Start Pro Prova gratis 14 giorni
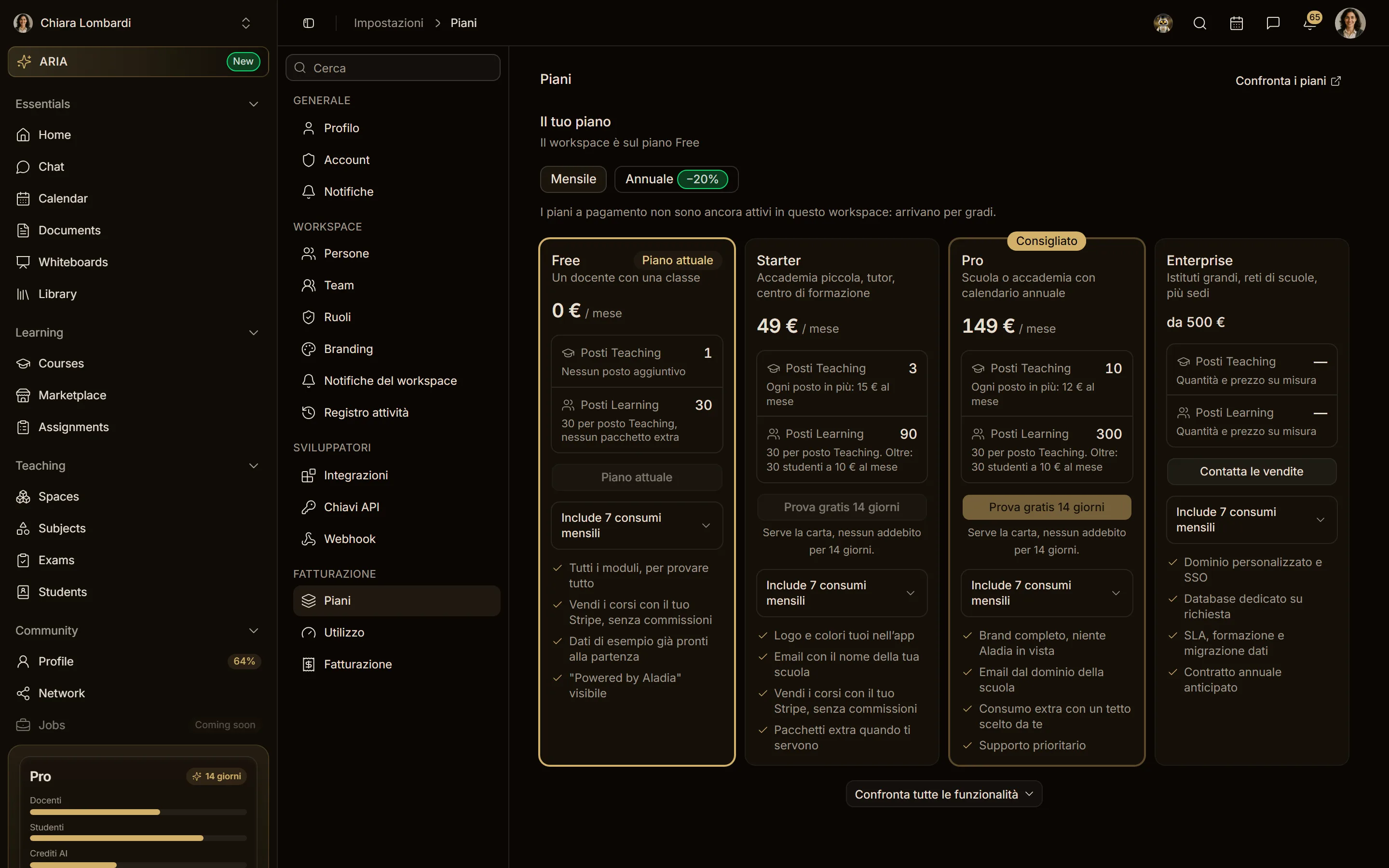 click(1047, 507)
